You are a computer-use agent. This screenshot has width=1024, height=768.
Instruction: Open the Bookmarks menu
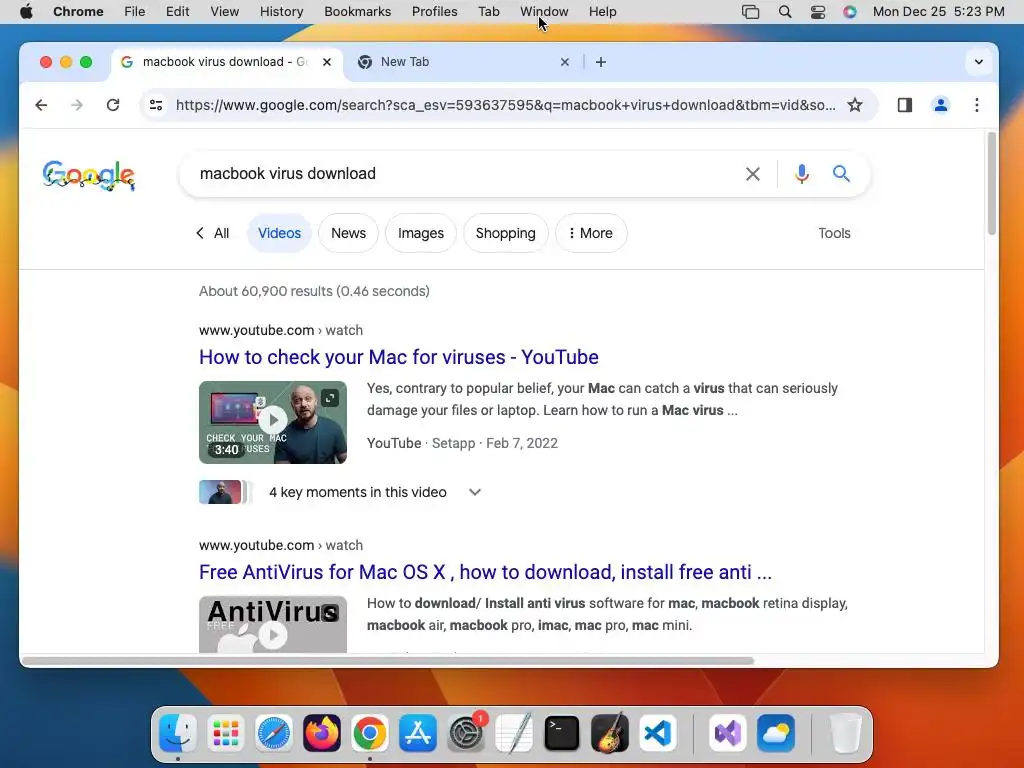tap(357, 12)
